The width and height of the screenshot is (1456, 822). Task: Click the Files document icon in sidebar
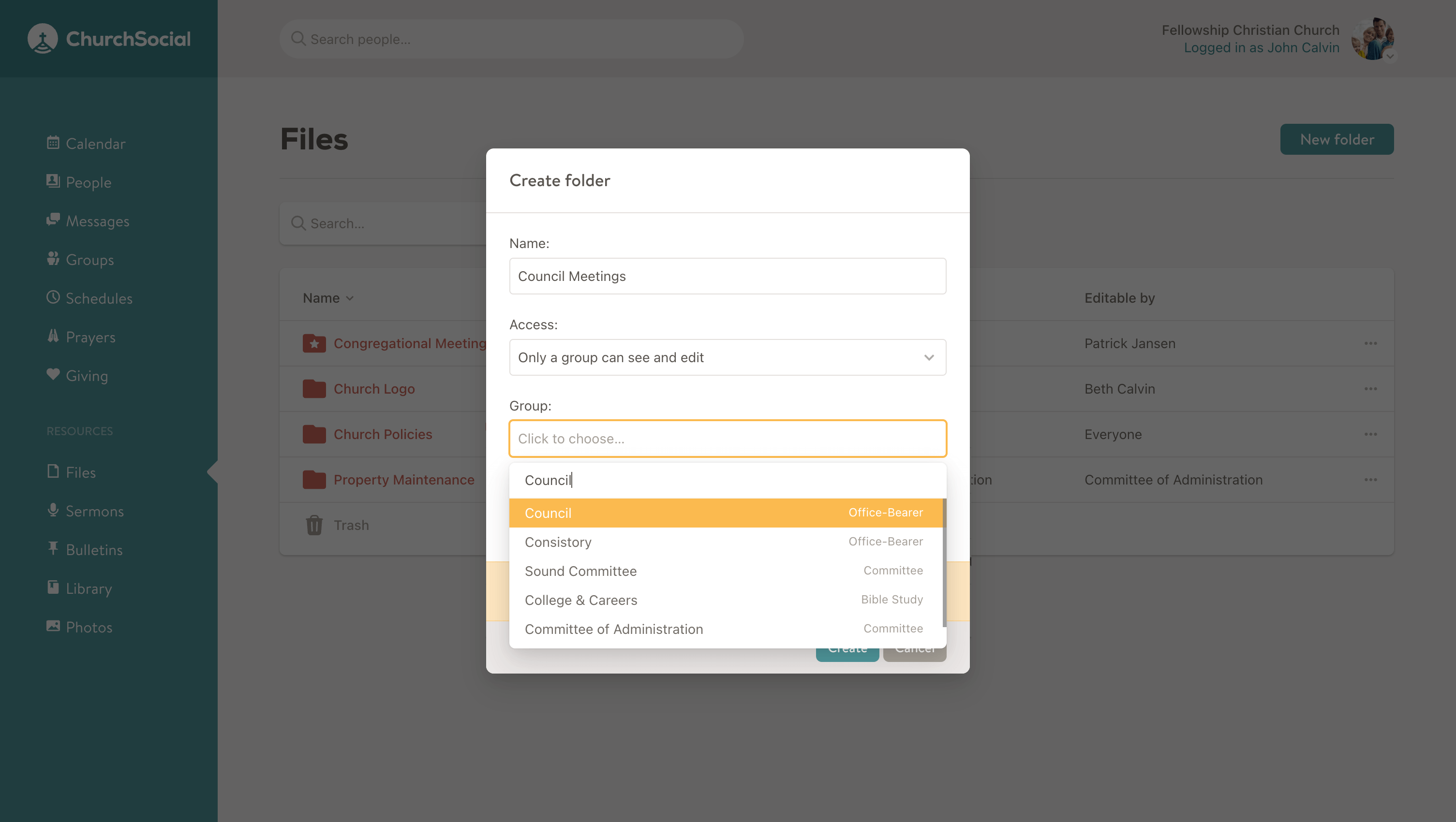pos(53,470)
